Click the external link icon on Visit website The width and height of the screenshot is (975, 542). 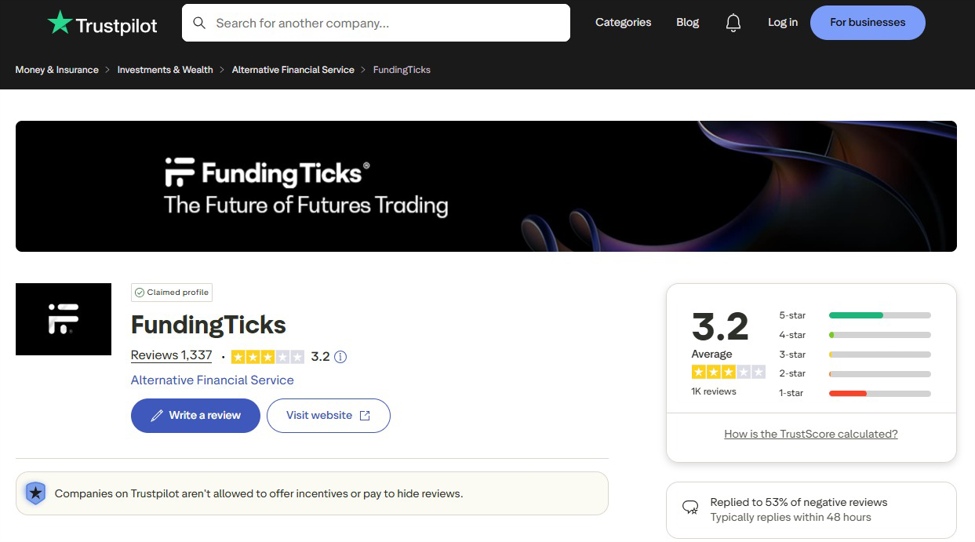365,416
